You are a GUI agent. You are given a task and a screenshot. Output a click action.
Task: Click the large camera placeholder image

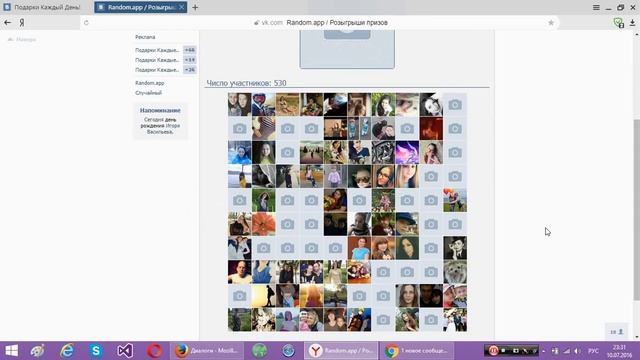347,48
